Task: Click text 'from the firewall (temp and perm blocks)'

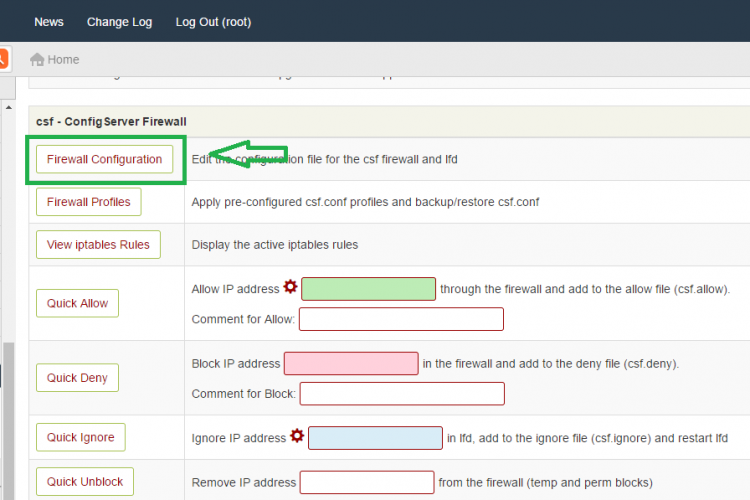Action: pyautogui.click(x=545, y=482)
